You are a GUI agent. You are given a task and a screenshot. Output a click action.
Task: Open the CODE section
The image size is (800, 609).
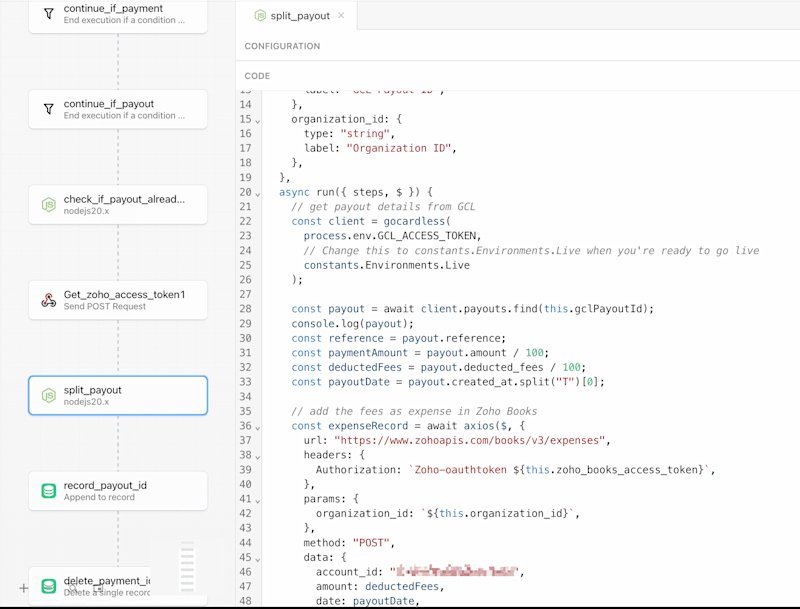point(257,76)
